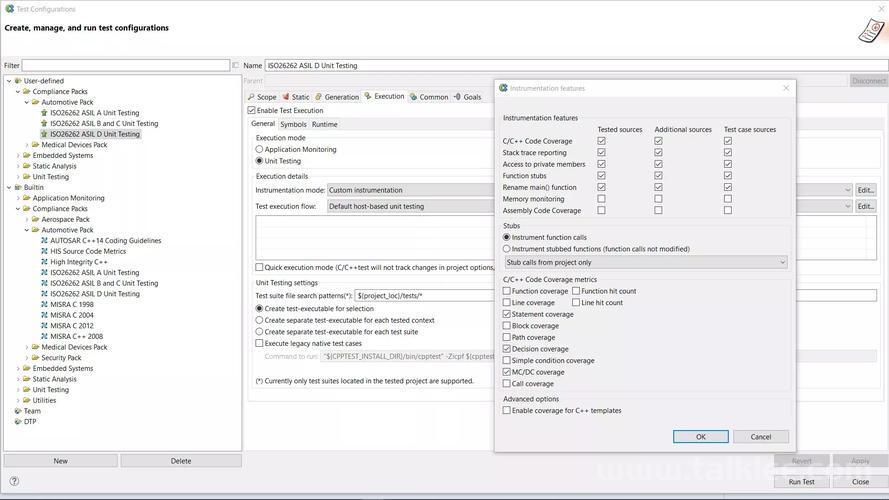Open the Runtime sub-tab
Screen dimensions: 889x500
(324, 124)
